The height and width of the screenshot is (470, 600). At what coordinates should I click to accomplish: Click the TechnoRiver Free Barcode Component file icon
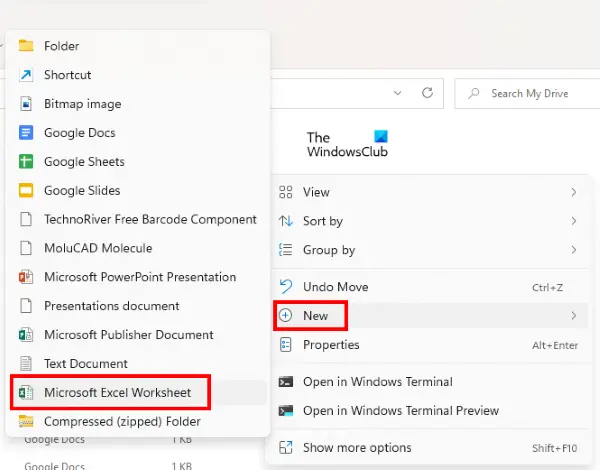(x=26, y=219)
